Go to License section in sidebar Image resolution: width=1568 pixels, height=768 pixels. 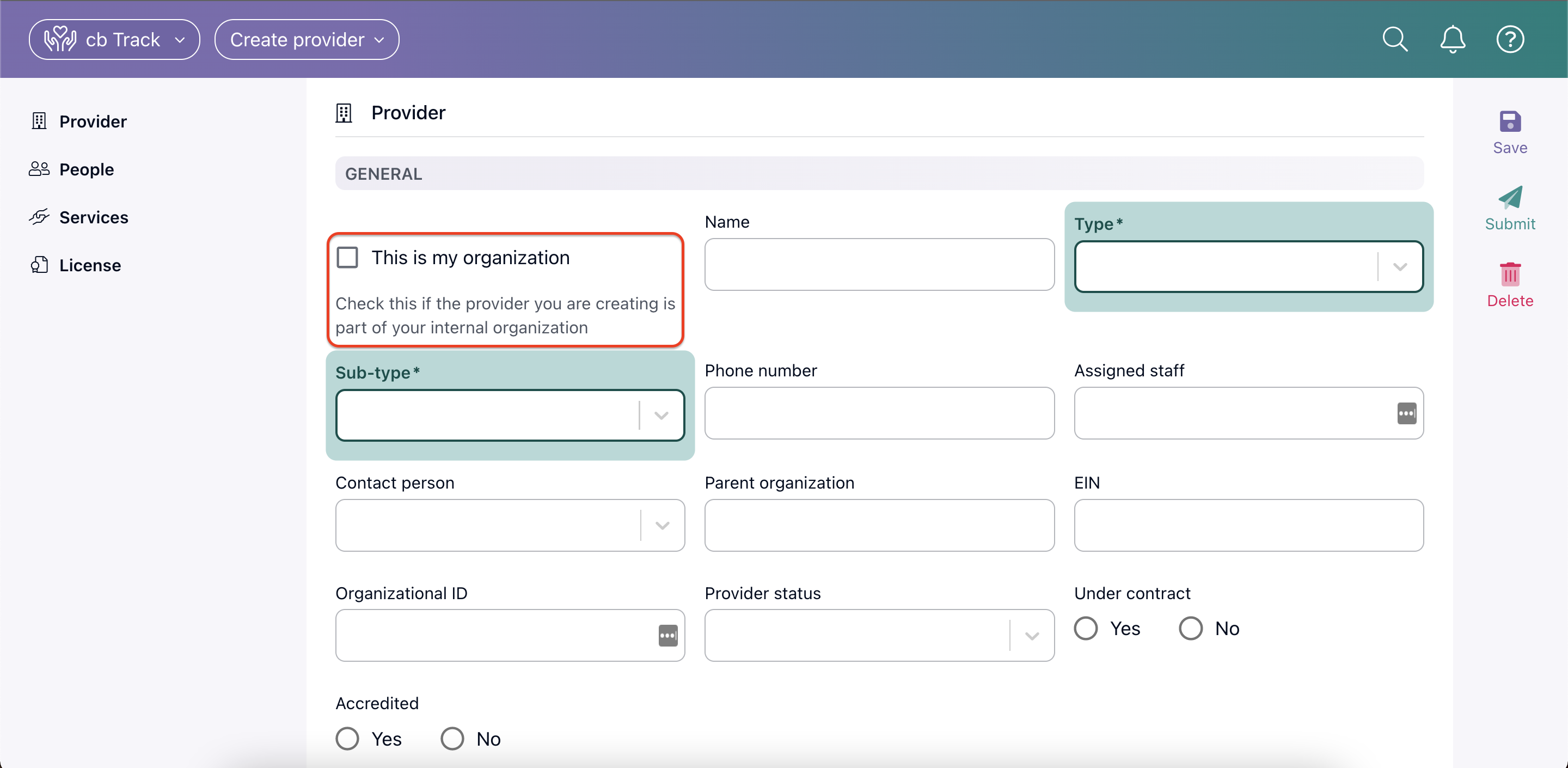click(x=90, y=265)
